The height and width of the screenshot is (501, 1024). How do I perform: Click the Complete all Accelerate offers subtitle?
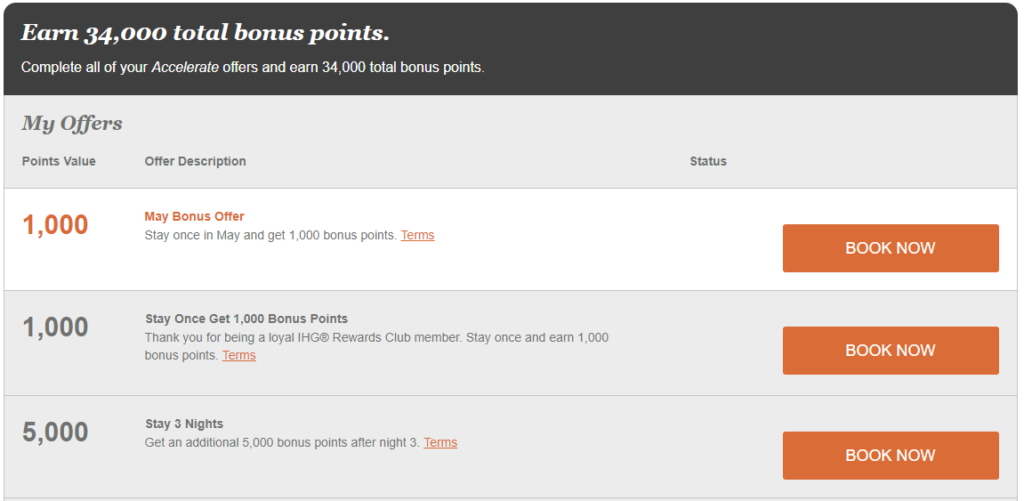tap(252, 68)
